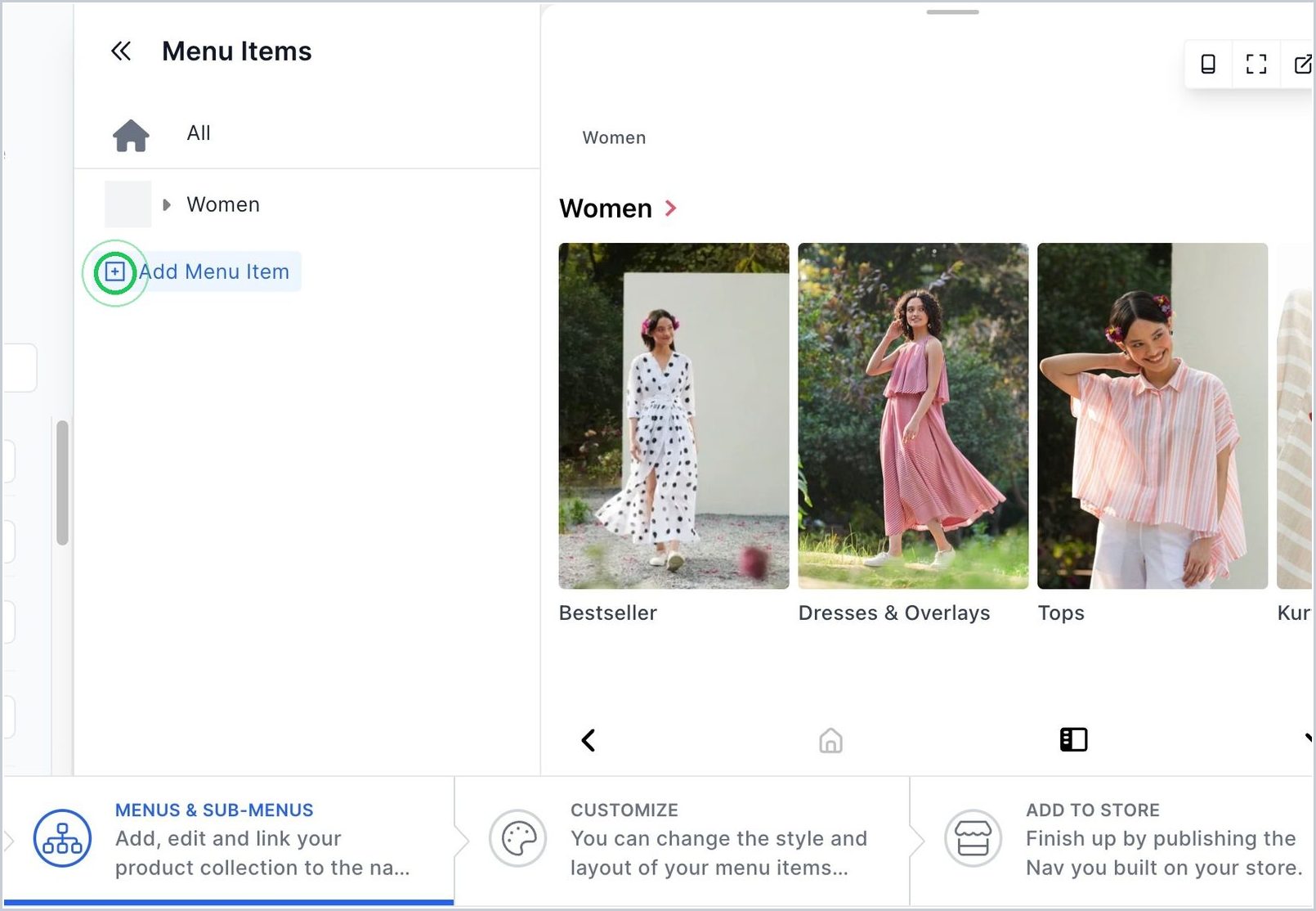Screen dimensions: 1316x911
Task: Click the plus icon for Add Menu Item
Action: click(x=115, y=272)
